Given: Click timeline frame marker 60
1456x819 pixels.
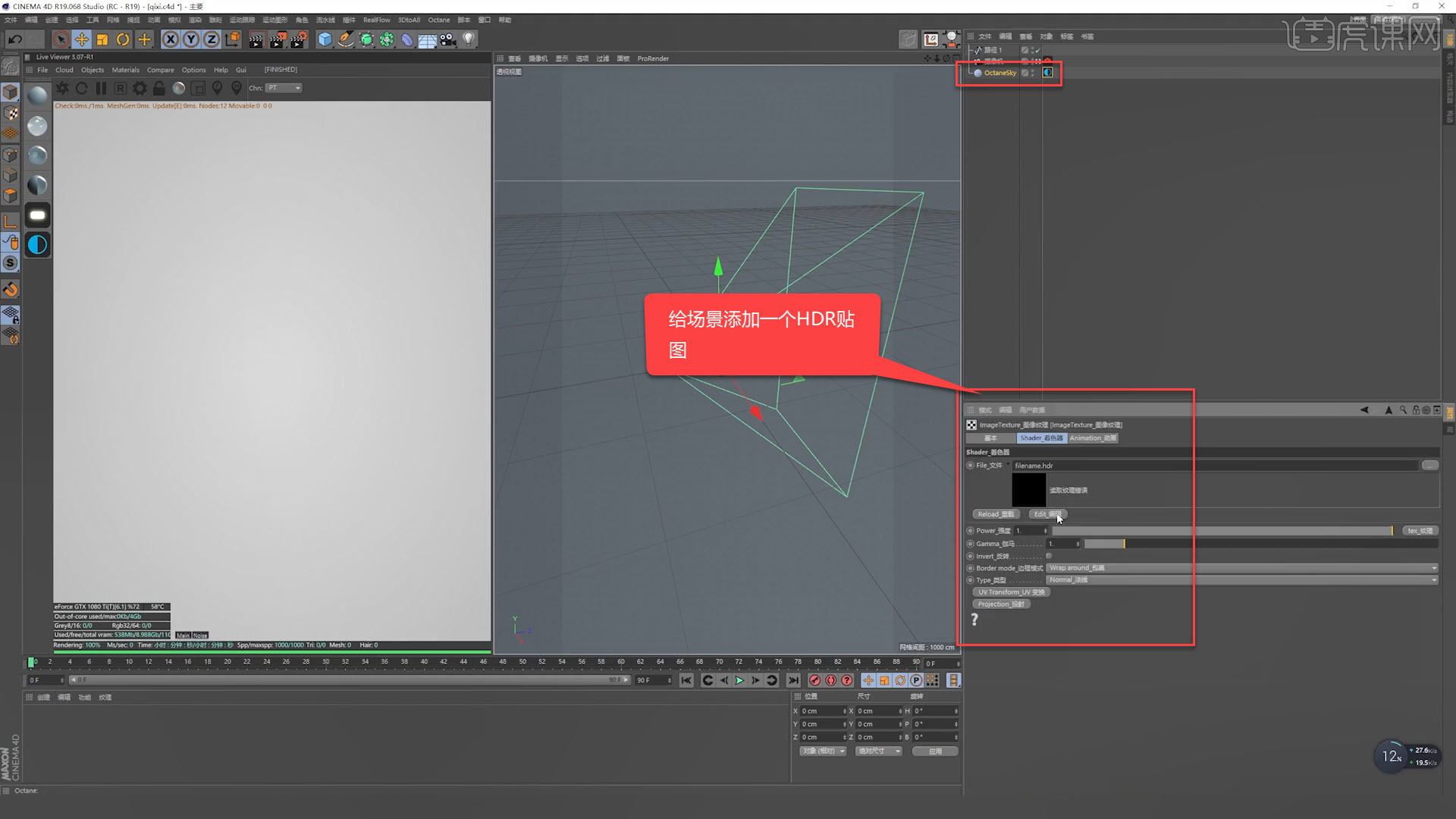Looking at the screenshot, I should click(x=621, y=662).
